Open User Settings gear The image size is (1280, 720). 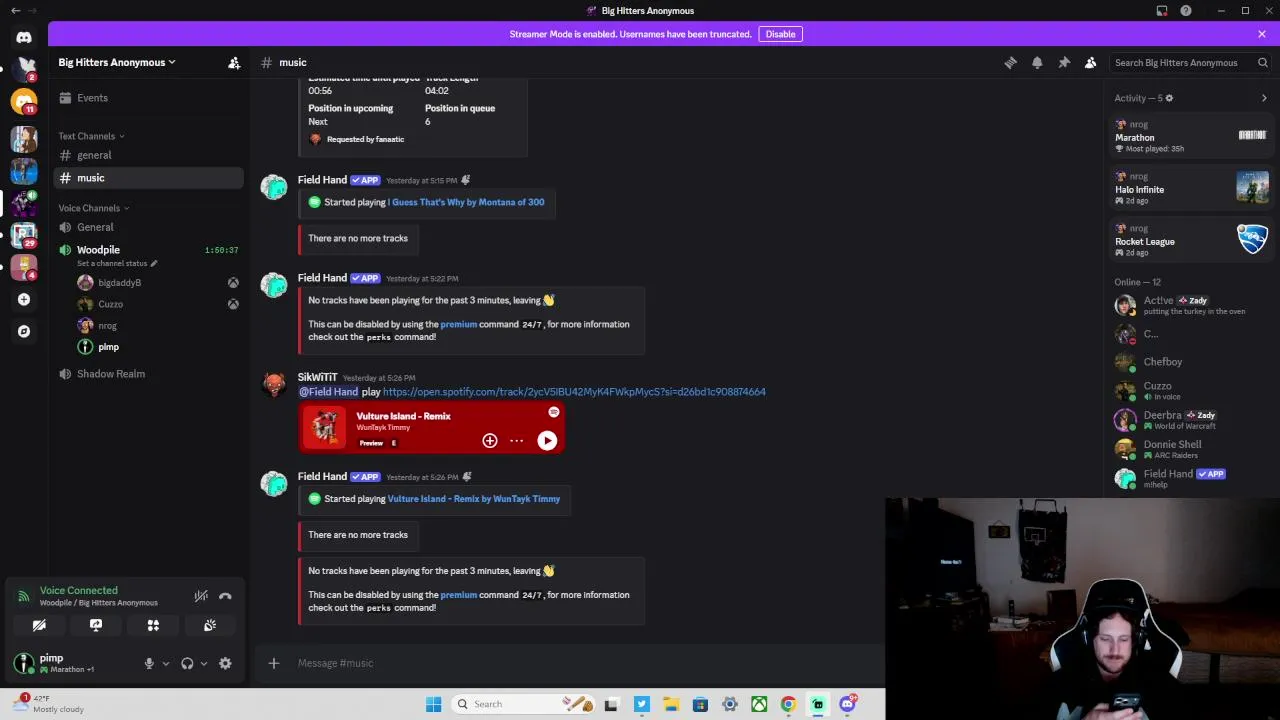[225, 663]
